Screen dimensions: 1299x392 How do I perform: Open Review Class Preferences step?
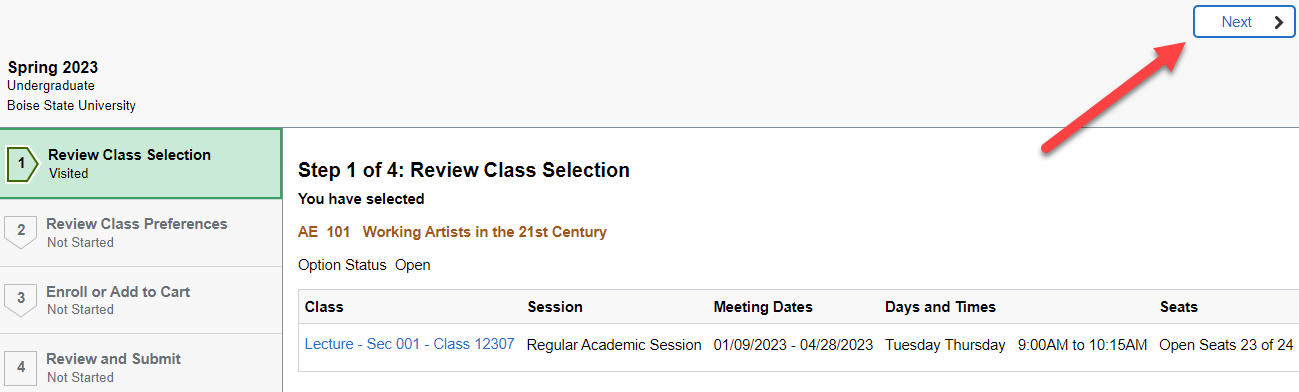click(x=141, y=233)
